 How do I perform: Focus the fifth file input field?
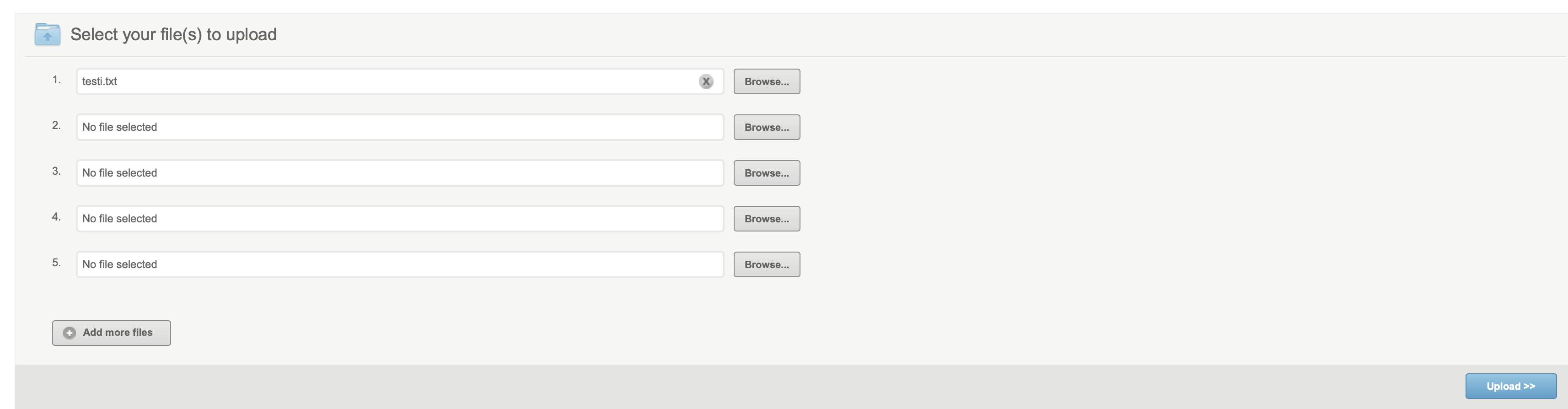(x=399, y=264)
